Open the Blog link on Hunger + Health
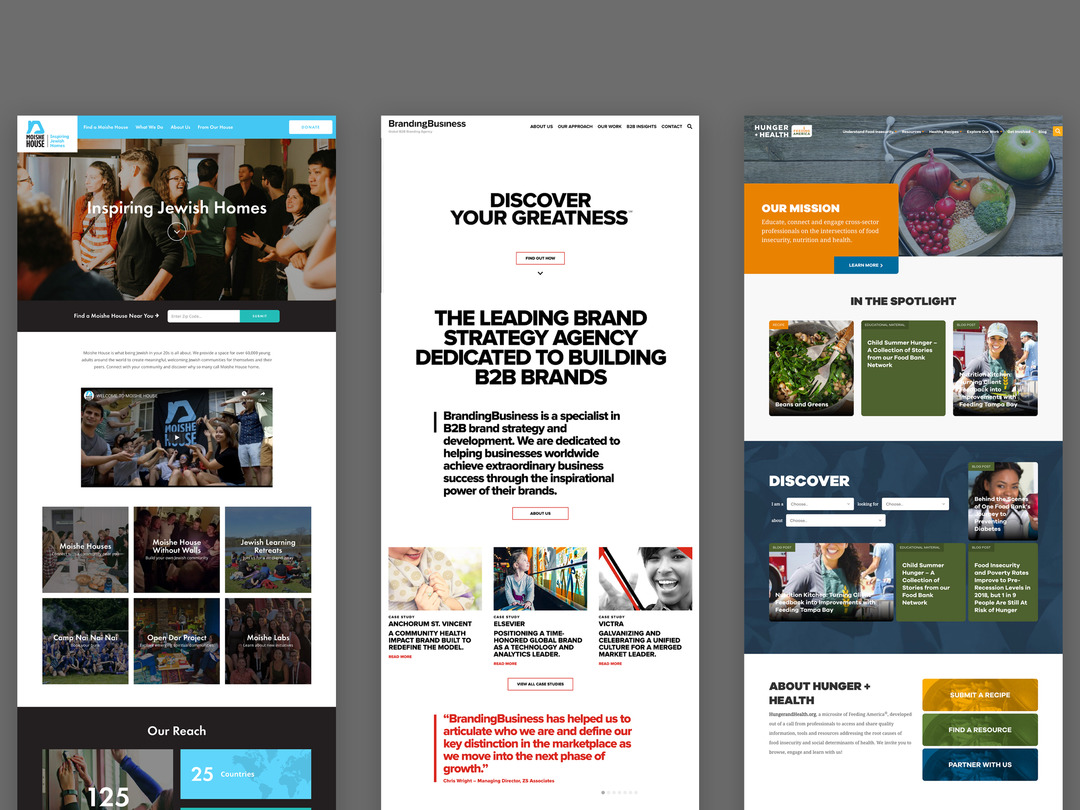The height and width of the screenshot is (810, 1080). tap(1042, 132)
